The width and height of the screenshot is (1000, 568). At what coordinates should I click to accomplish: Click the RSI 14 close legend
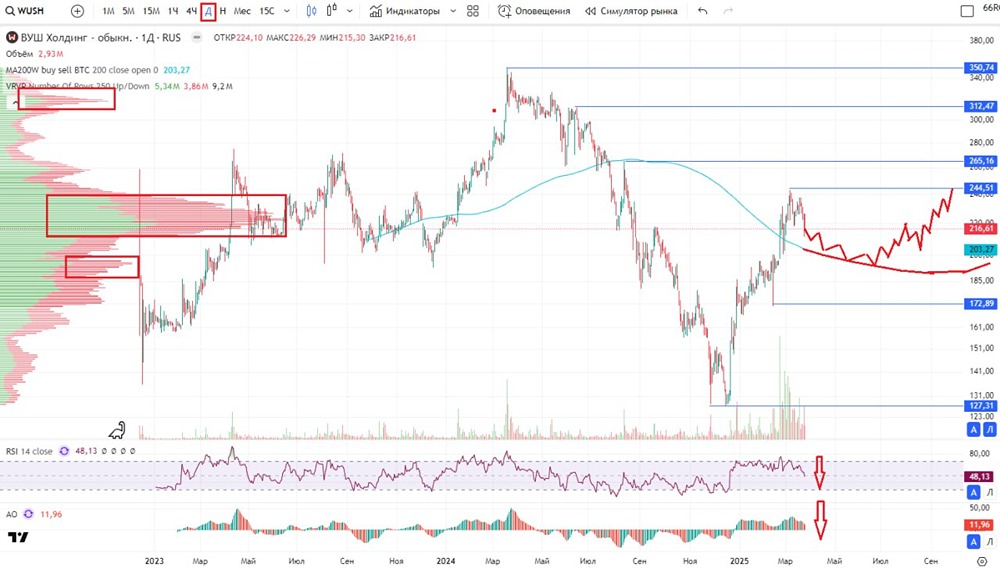[29, 451]
